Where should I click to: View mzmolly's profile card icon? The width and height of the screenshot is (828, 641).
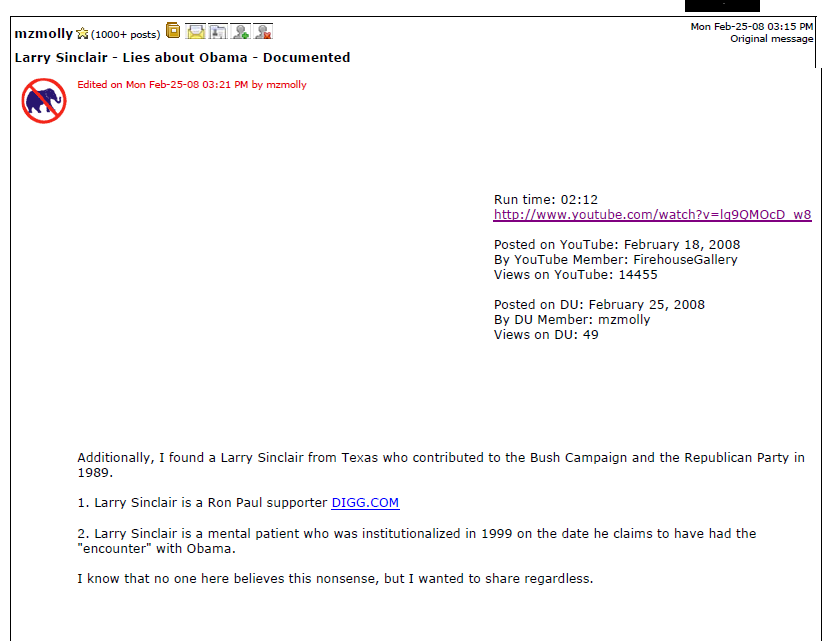click(x=218, y=32)
